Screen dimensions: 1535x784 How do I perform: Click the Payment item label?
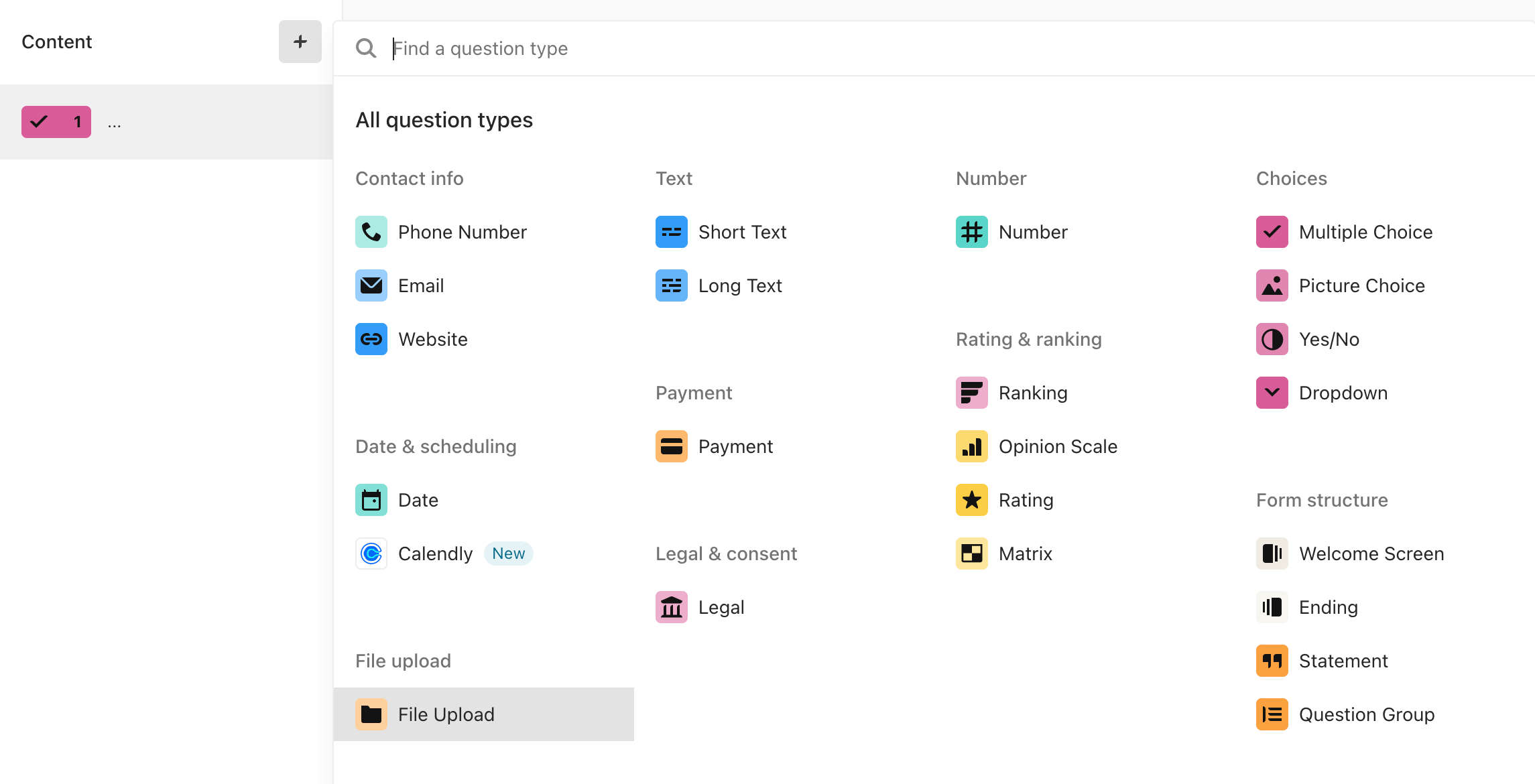tap(735, 446)
